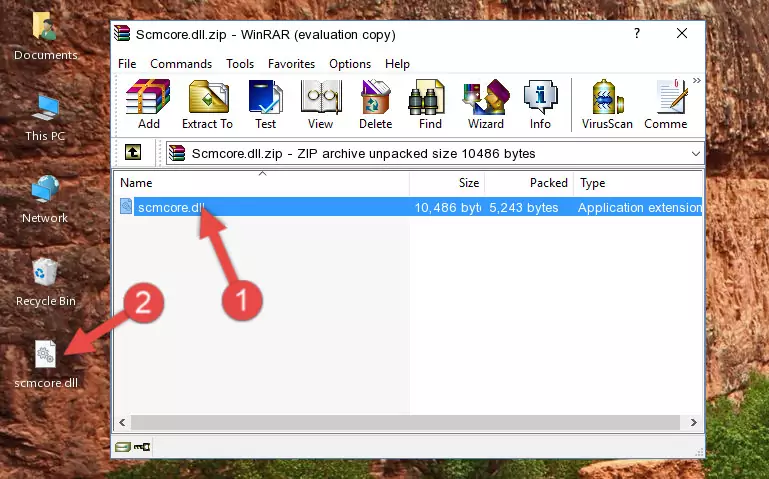This screenshot has width=769, height=479.
Task: Click the Add toolbar icon
Action: (148, 104)
